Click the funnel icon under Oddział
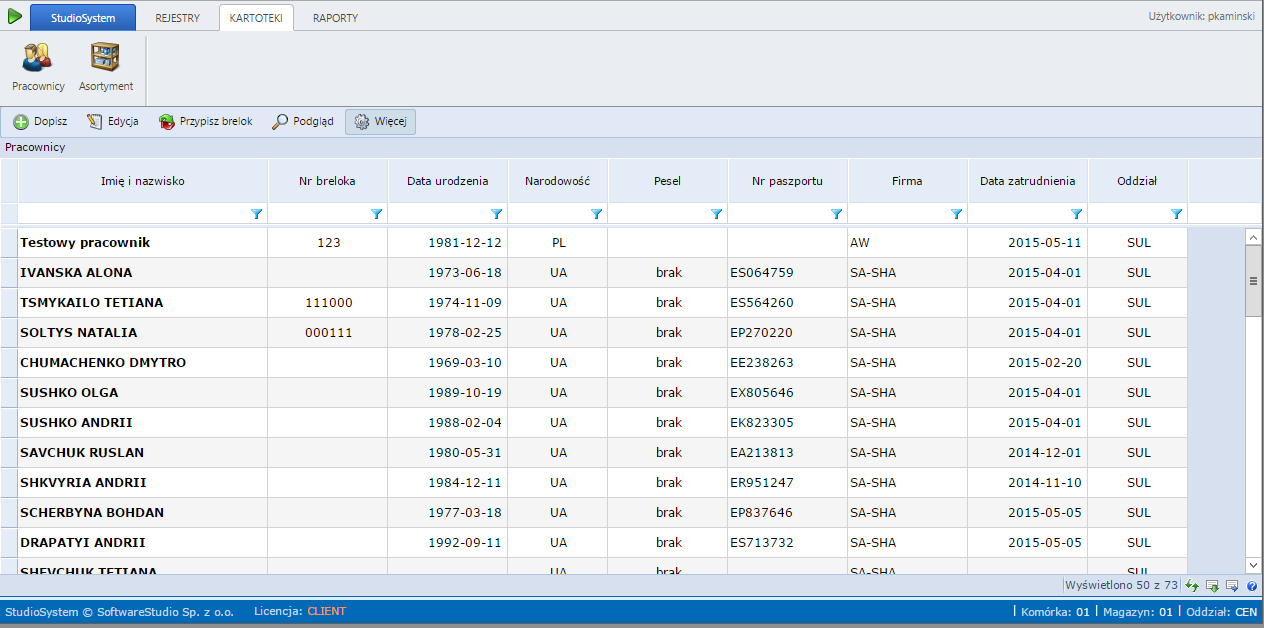Image resolution: width=1264 pixels, height=628 pixels. click(1177, 214)
